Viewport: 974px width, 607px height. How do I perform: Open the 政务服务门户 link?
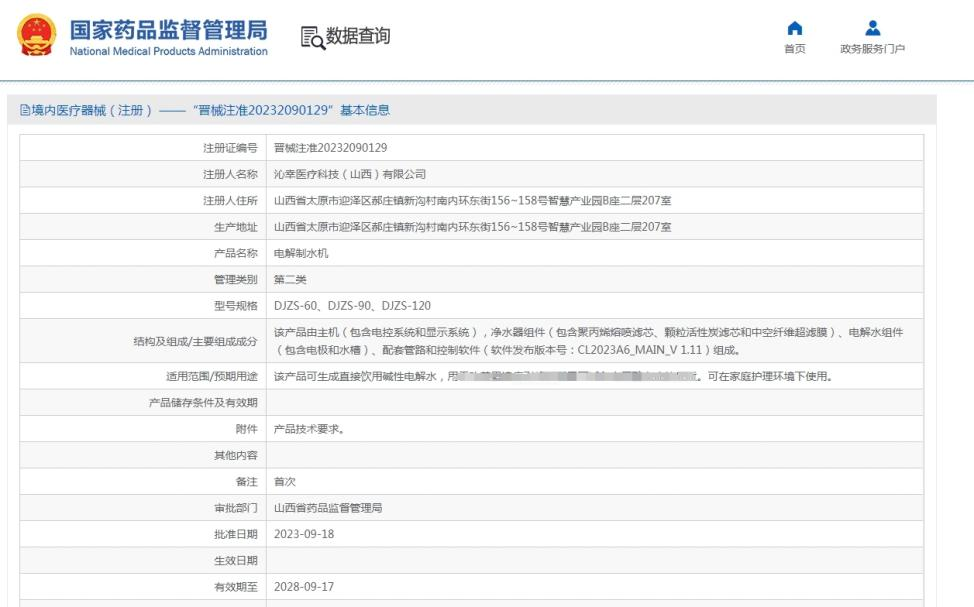871,48
